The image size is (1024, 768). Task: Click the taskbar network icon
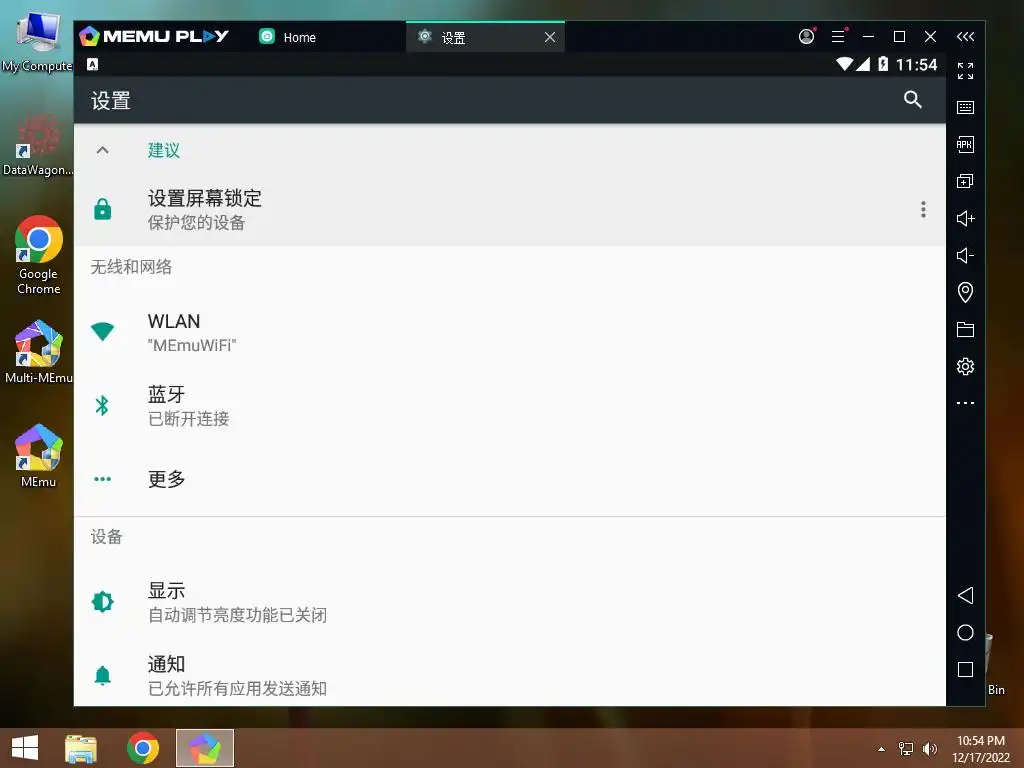pyautogui.click(x=906, y=749)
